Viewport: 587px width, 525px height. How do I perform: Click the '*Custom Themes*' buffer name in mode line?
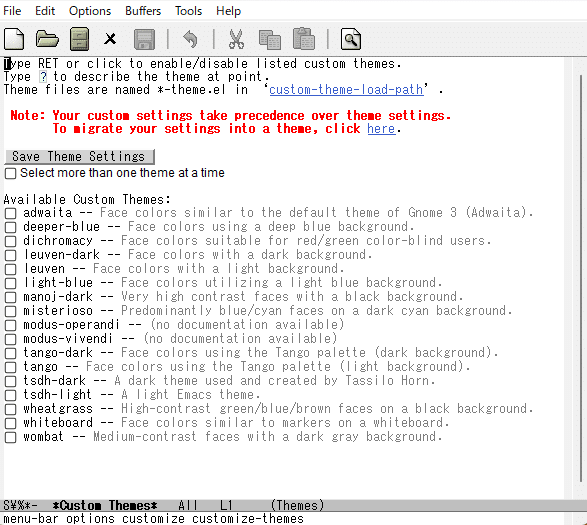[x=105, y=506]
